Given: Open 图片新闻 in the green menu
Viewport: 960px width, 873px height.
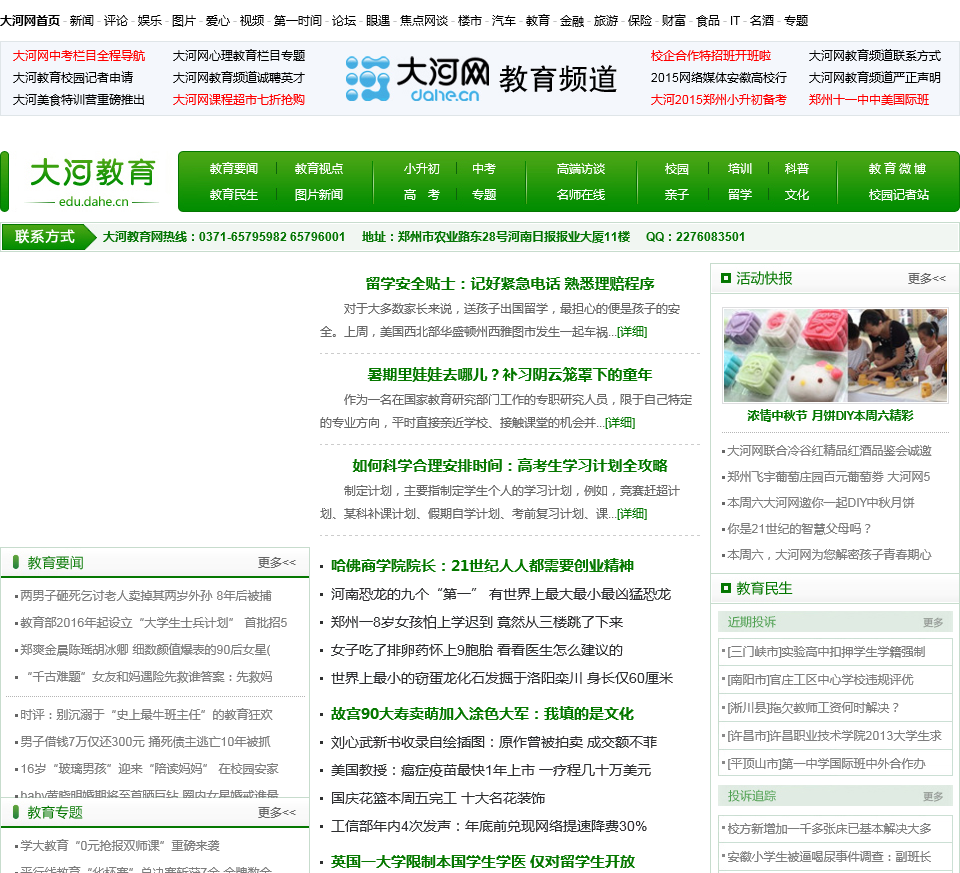Looking at the screenshot, I should tap(318, 195).
